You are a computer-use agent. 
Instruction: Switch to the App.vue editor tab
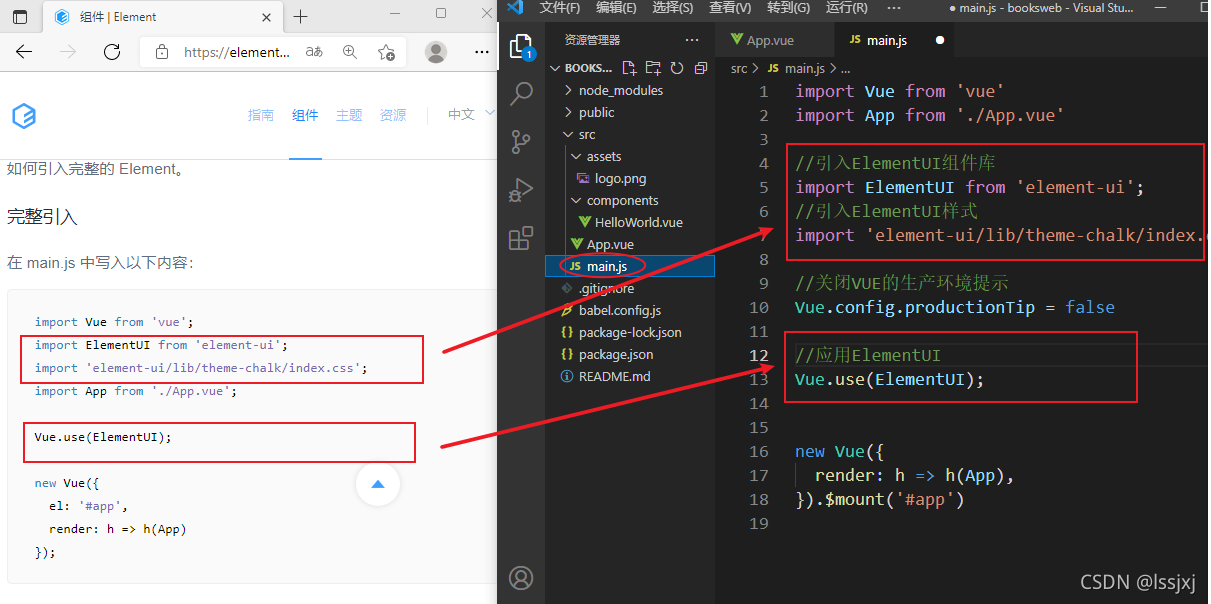(x=773, y=40)
